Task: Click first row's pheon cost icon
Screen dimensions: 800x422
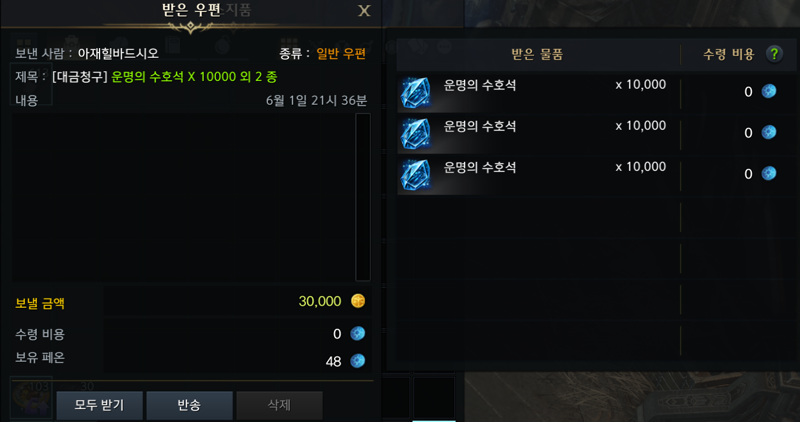Action: click(769, 91)
